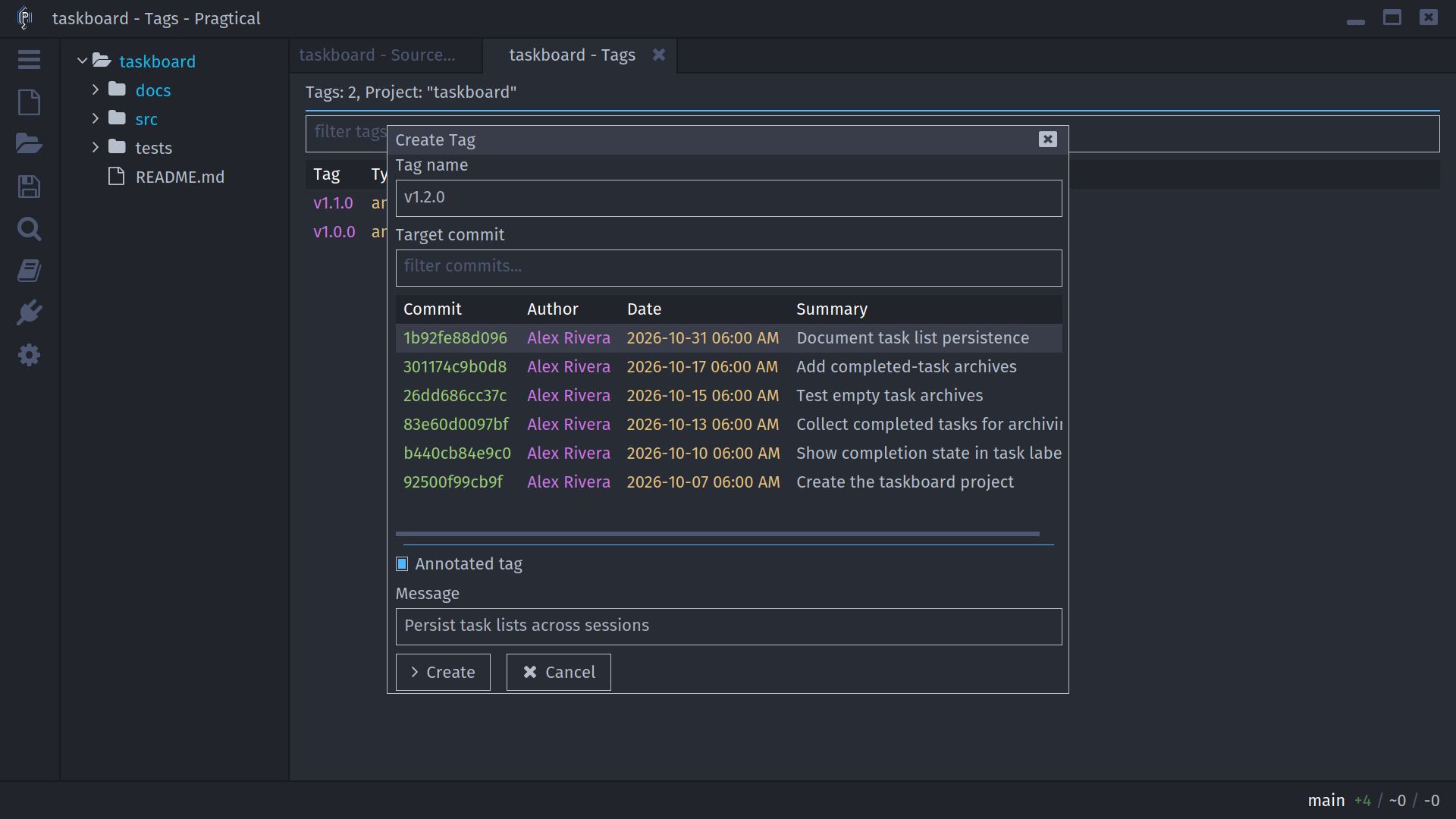This screenshot has width=1456, height=819.
Task: Select commit 301174c9b0d8
Action: point(729,367)
